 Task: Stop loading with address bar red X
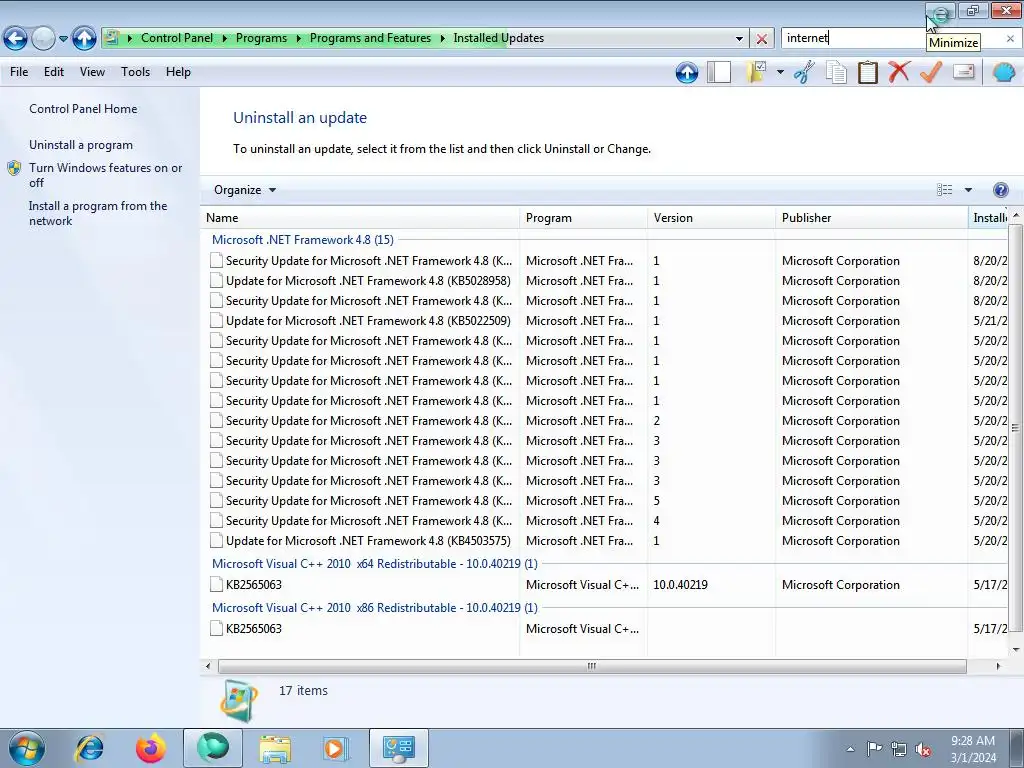click(761, 39)
